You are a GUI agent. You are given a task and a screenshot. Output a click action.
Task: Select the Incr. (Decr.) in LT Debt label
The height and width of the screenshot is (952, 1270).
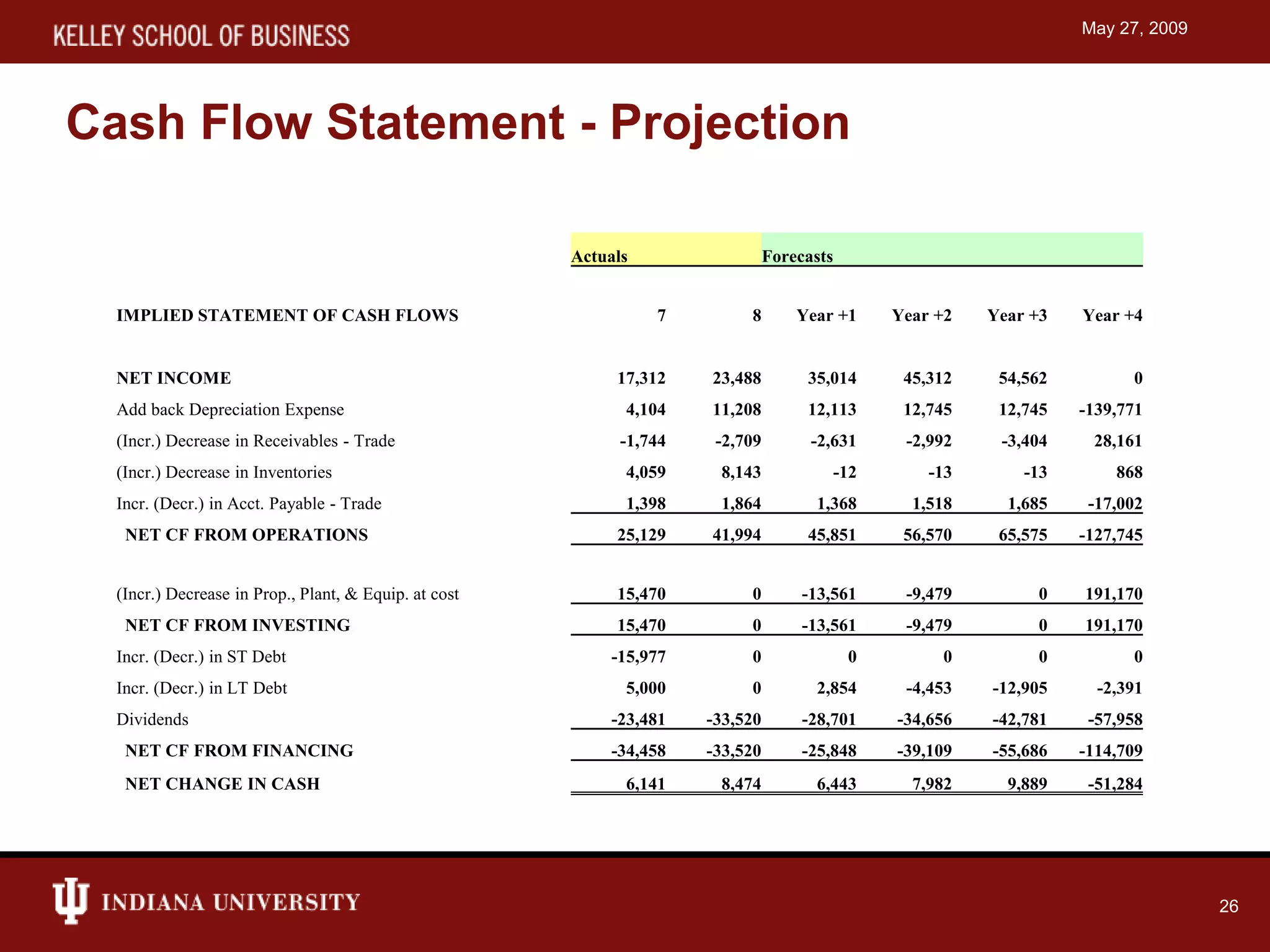pos(202,689)
